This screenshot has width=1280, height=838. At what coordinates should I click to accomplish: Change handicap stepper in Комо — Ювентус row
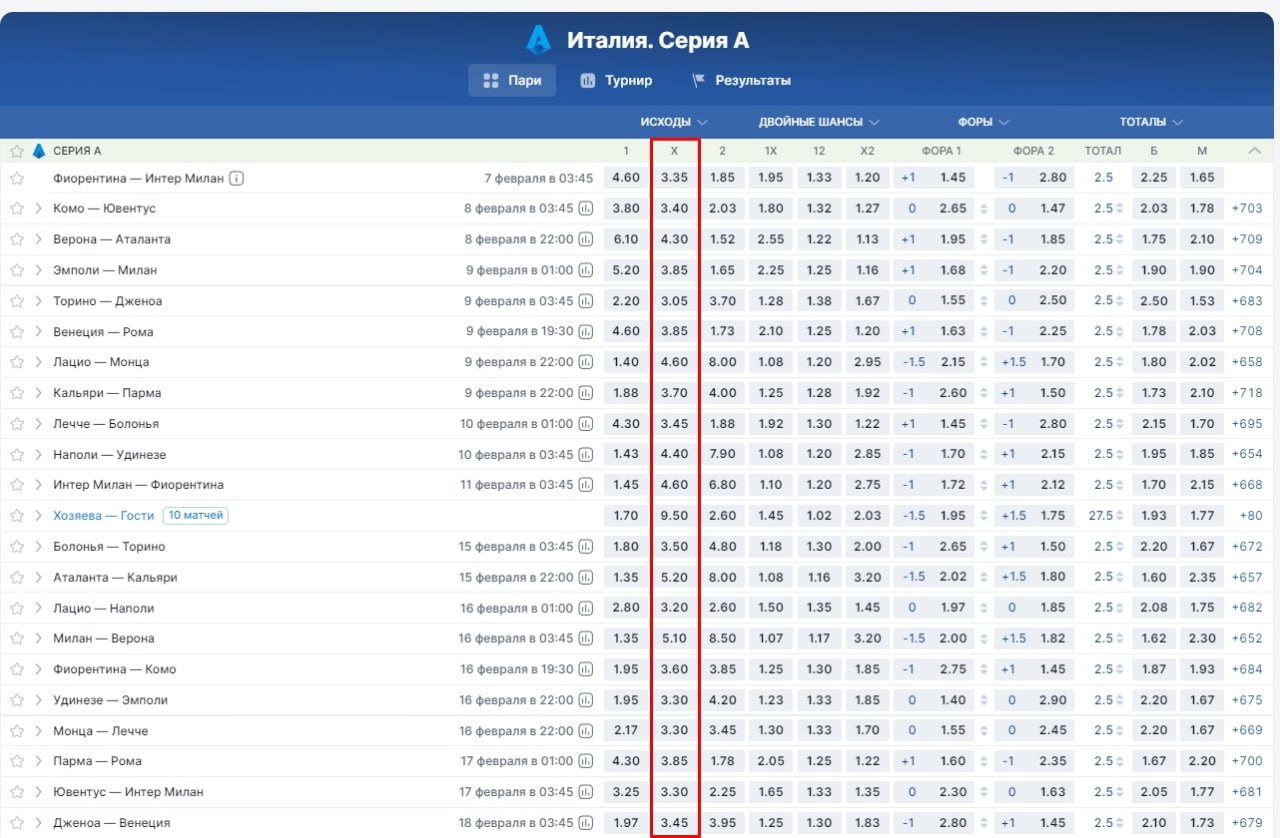tap(983, 208)
